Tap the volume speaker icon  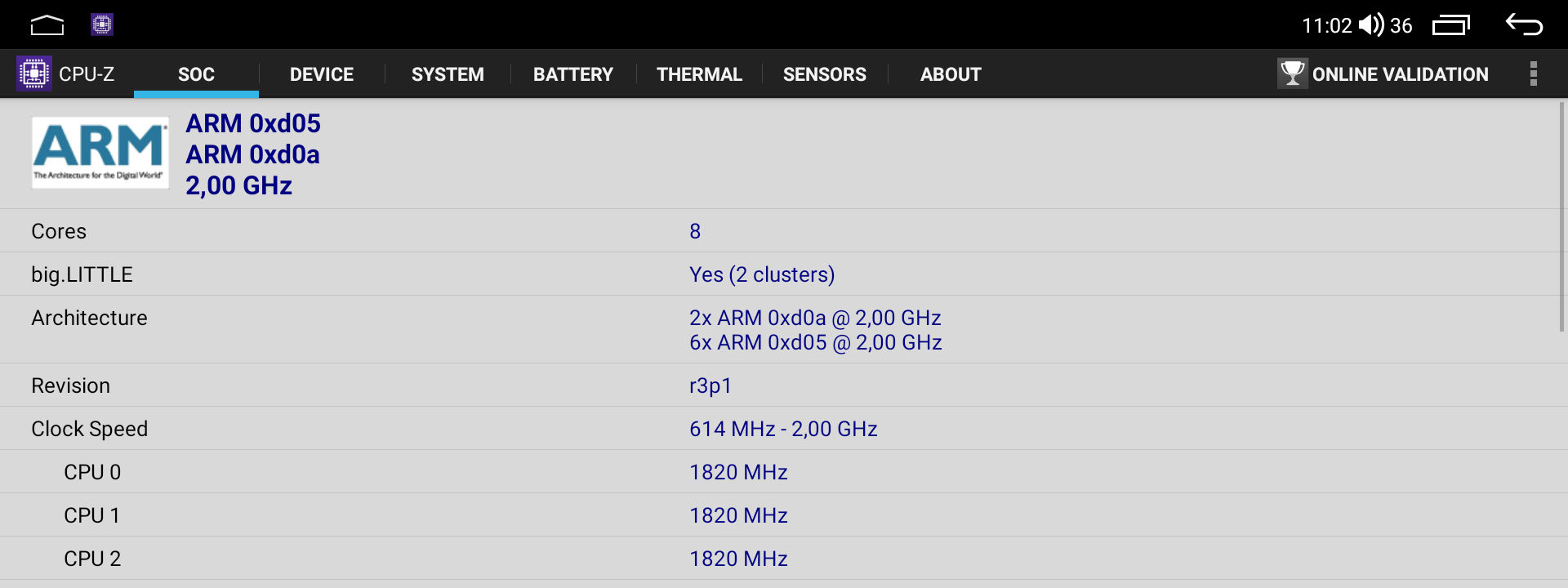click(x=1371, y=25)
